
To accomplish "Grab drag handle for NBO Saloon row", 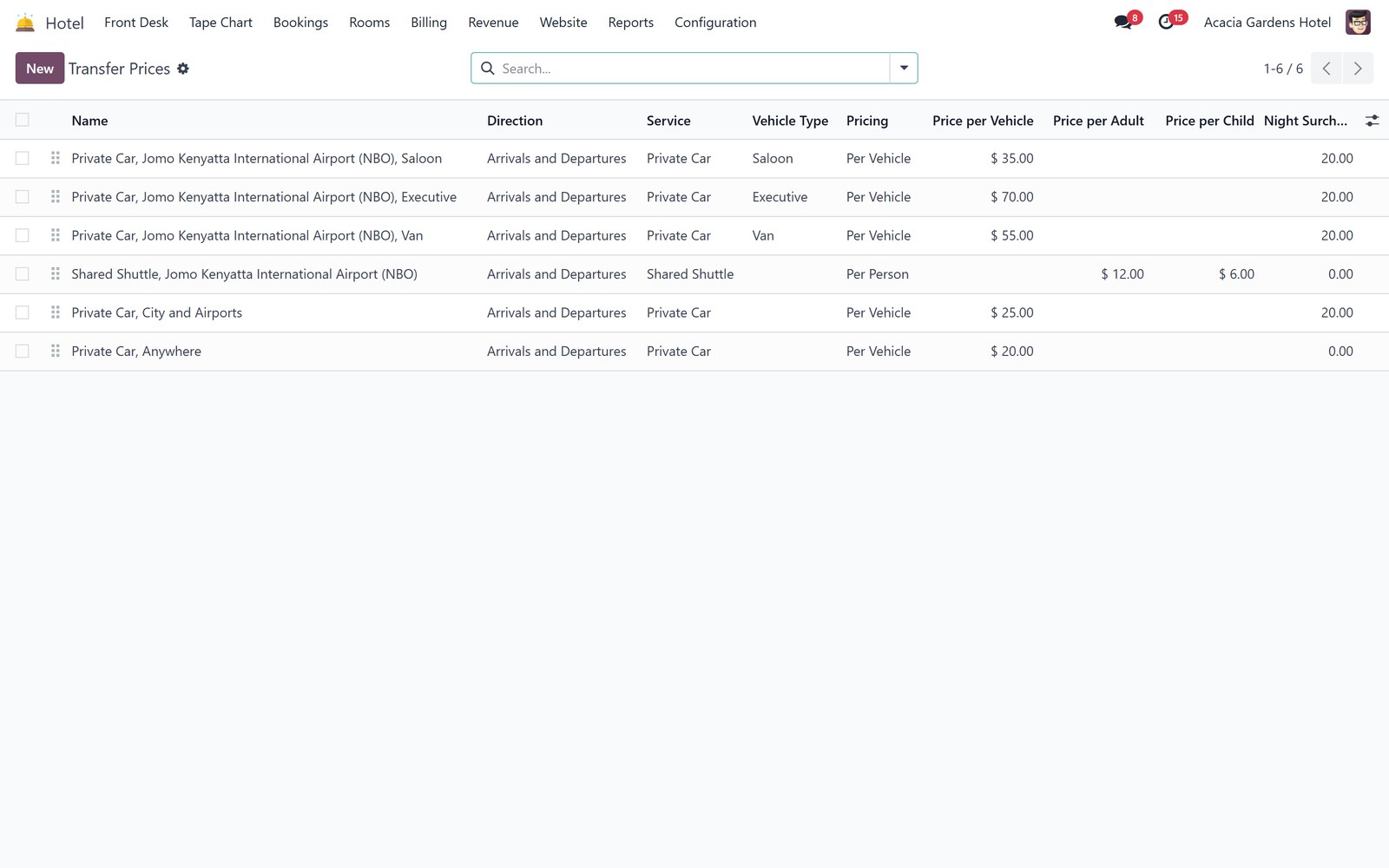I will tap(56, 158).
